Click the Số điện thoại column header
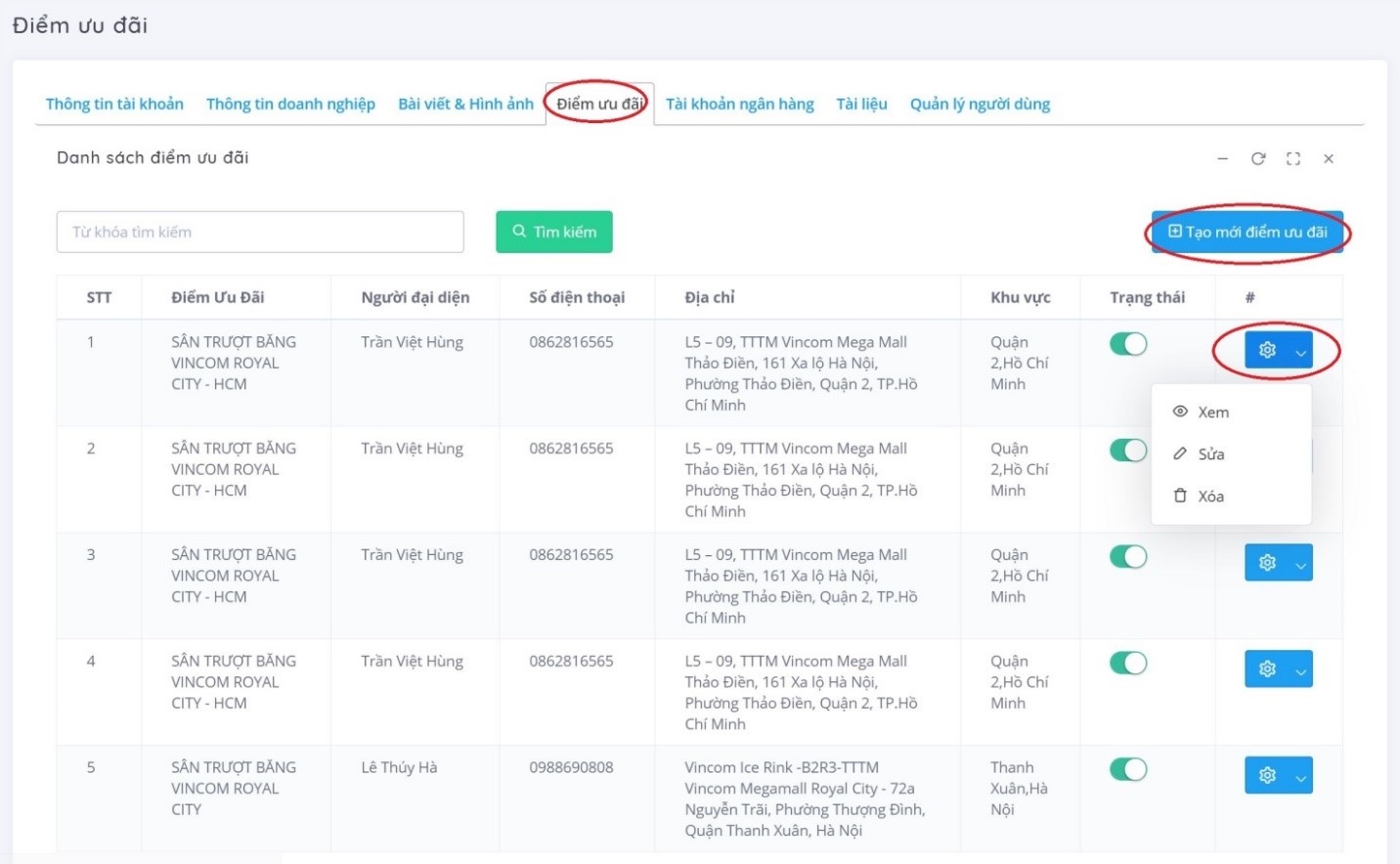1400x864 pixels. pyautogui.click(x=577, y=297)
